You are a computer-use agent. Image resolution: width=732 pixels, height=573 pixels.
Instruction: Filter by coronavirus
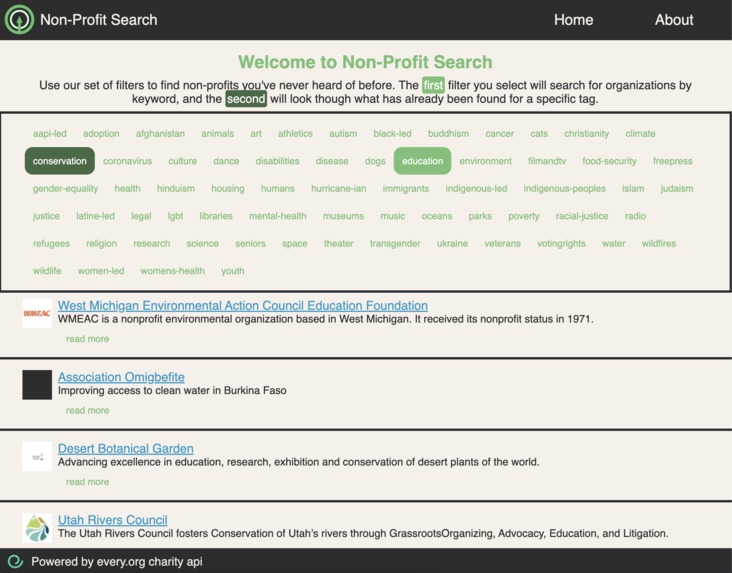[127, 161]
